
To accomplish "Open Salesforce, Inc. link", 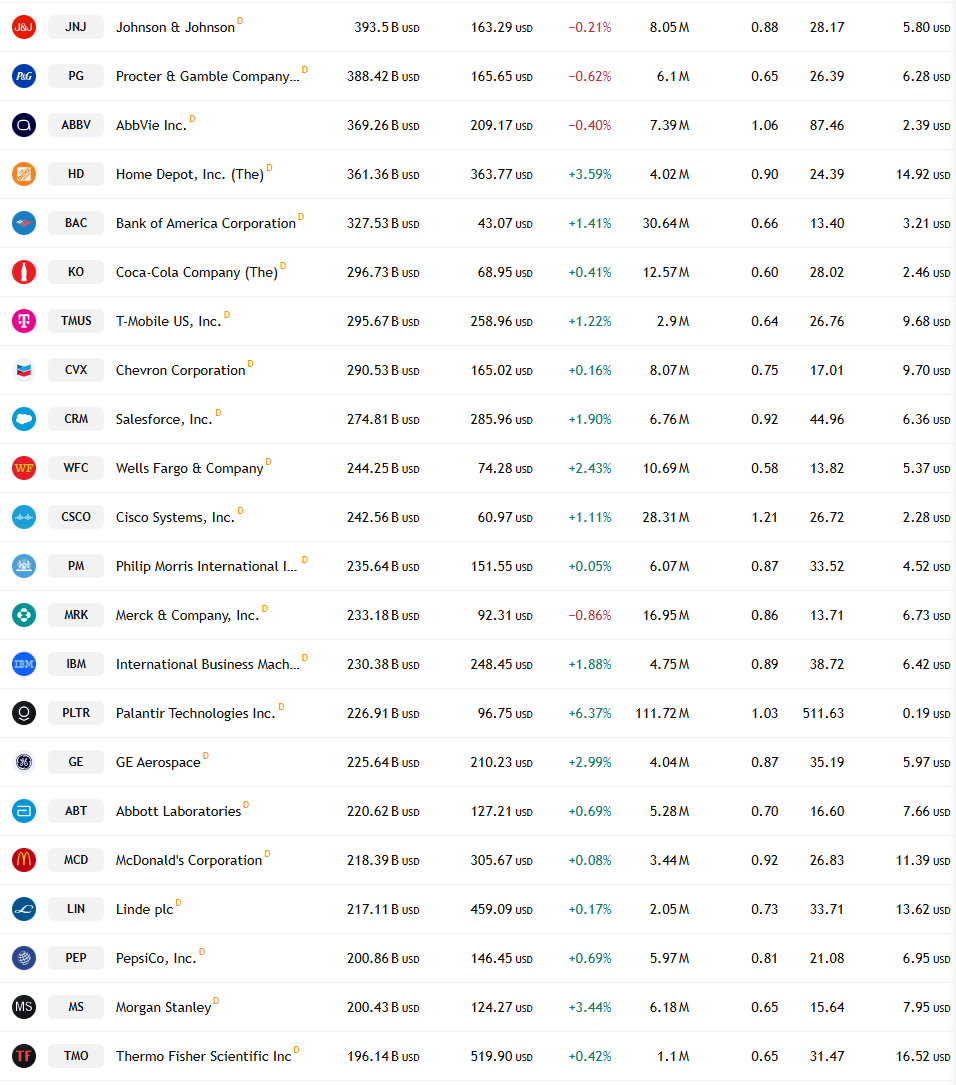I will coord(164,420).
